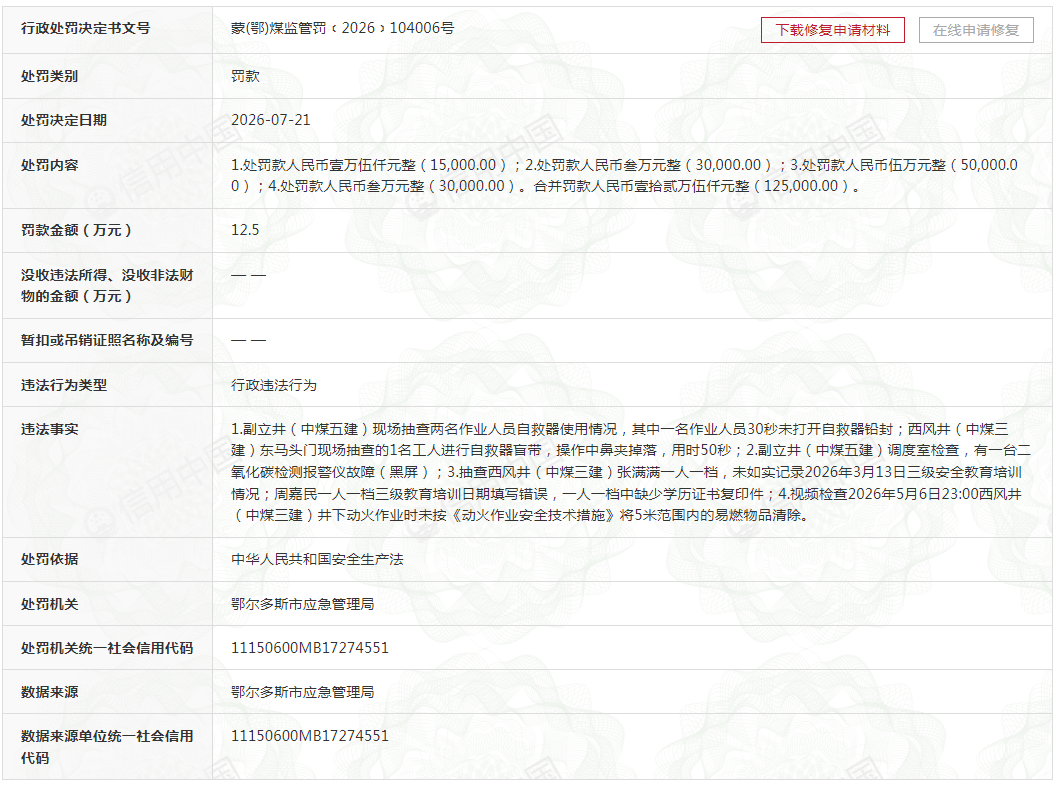Click the 处罚决定日期 label
Viewport: 1064px width, 795px height.
pos(64,120)
